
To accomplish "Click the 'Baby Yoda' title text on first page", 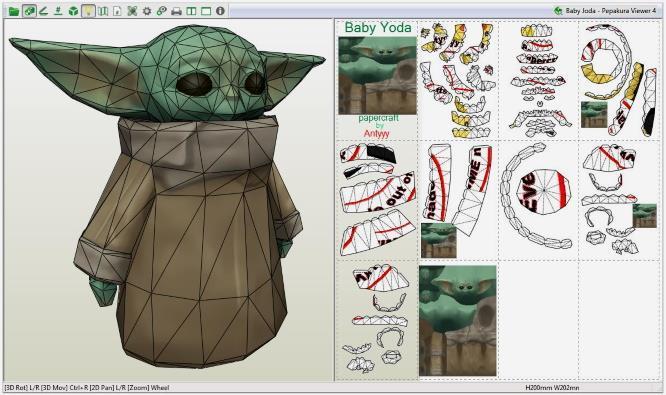I will tap(378, 28).
